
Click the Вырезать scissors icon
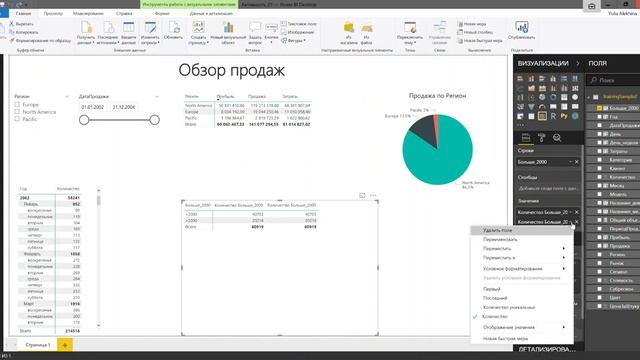click(x=11, y=24)
